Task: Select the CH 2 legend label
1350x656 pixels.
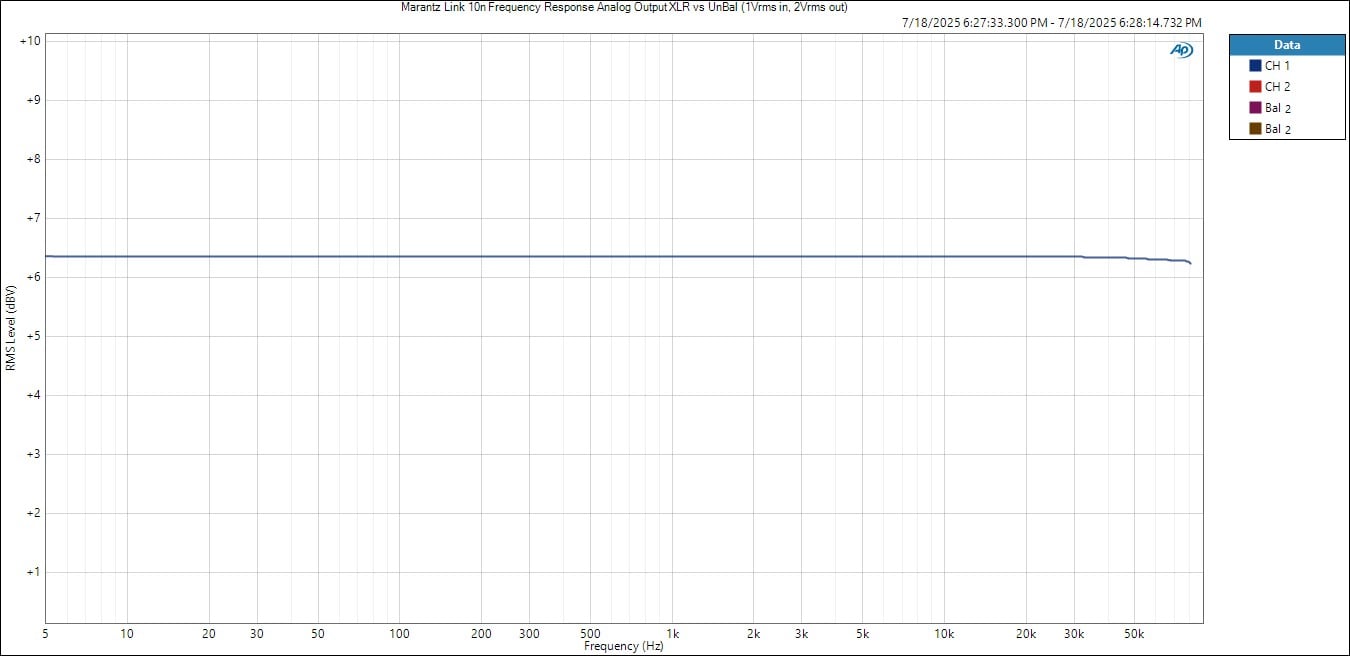Action: [x=1277, y=87]
